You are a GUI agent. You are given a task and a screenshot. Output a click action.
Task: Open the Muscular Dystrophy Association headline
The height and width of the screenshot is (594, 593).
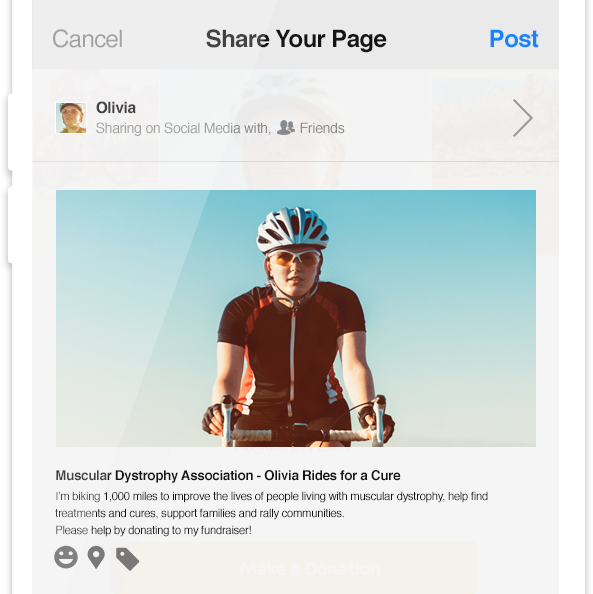[x=228, y=475]
